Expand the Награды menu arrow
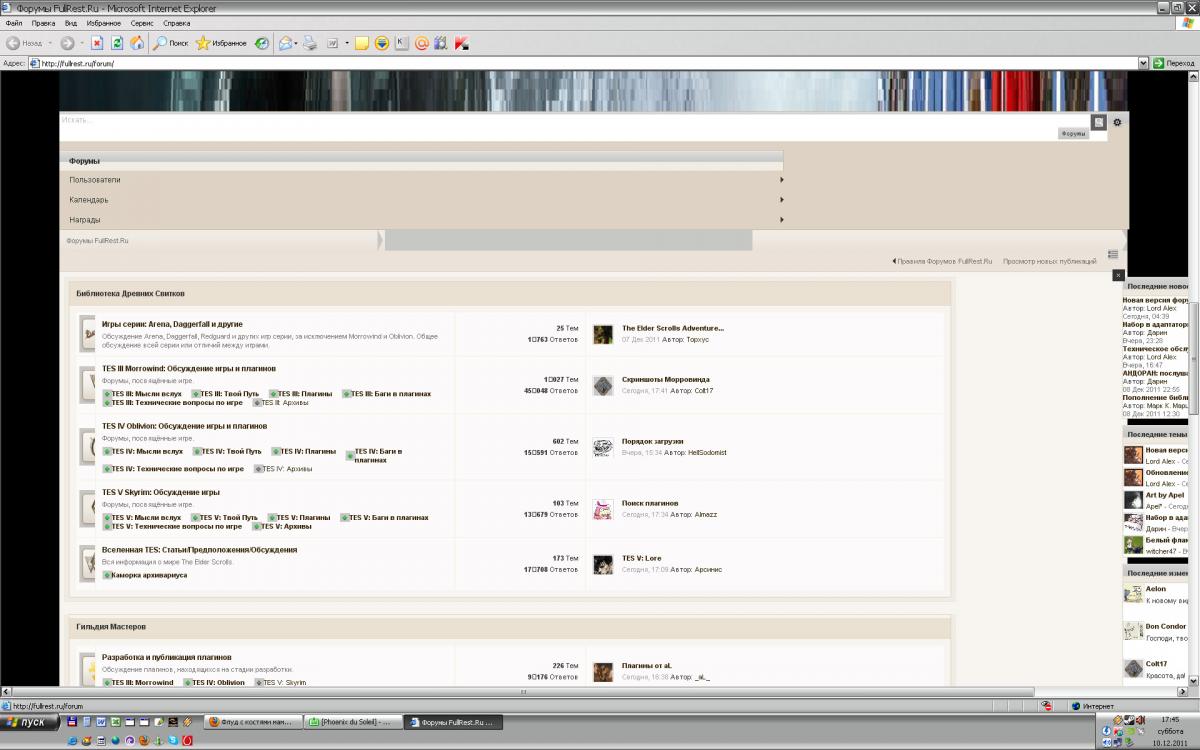The width and height of the screenshot is (1200, 750). click(x=781, y=220)
